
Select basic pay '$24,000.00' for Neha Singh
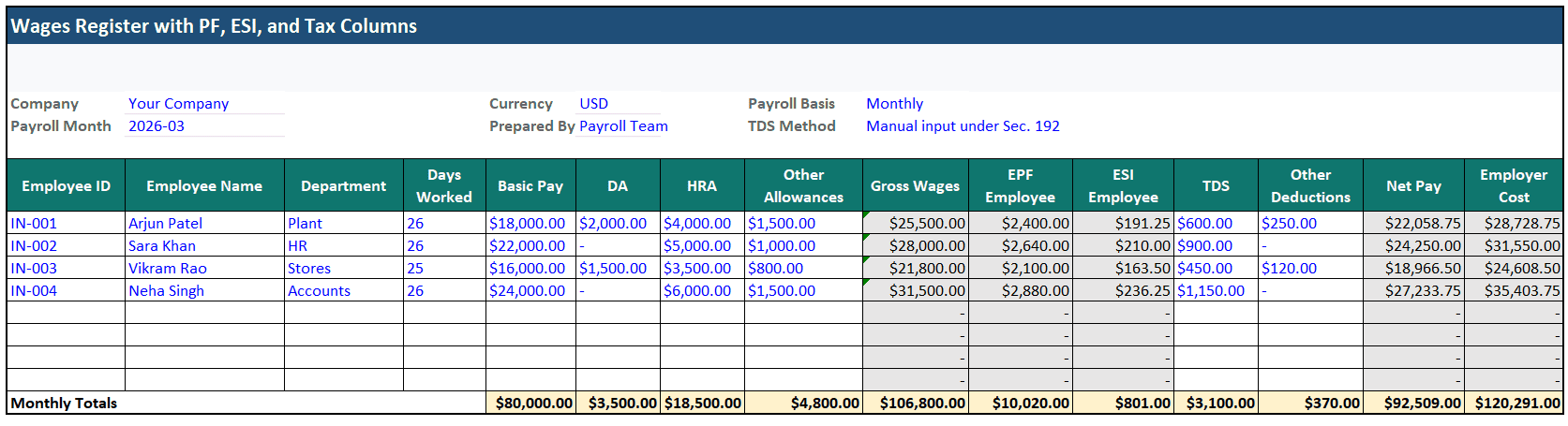click(530, 290)
